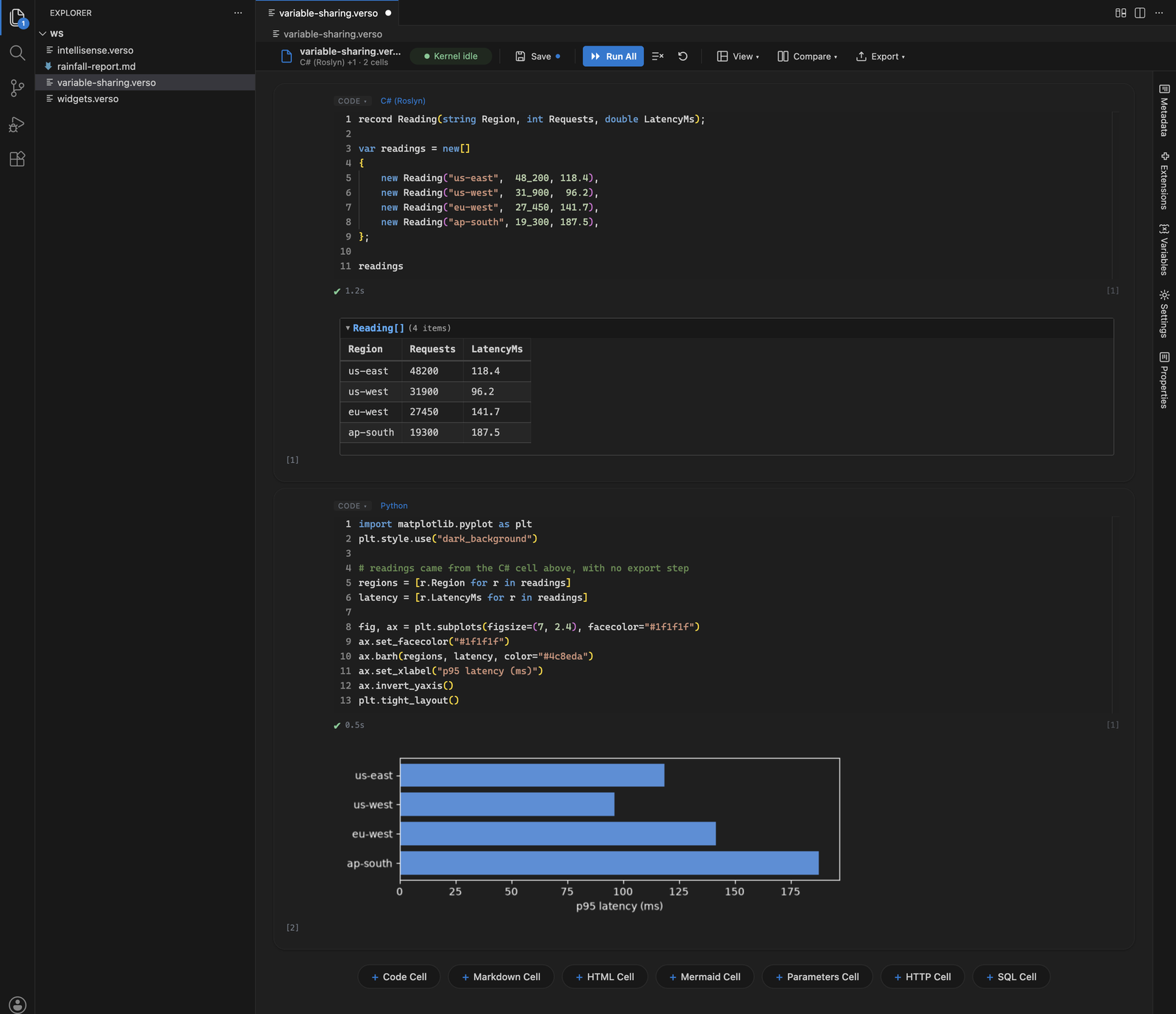Click the Kernel idle status indicator
Screen dimensions: 1176x1014
pos(451,57)
